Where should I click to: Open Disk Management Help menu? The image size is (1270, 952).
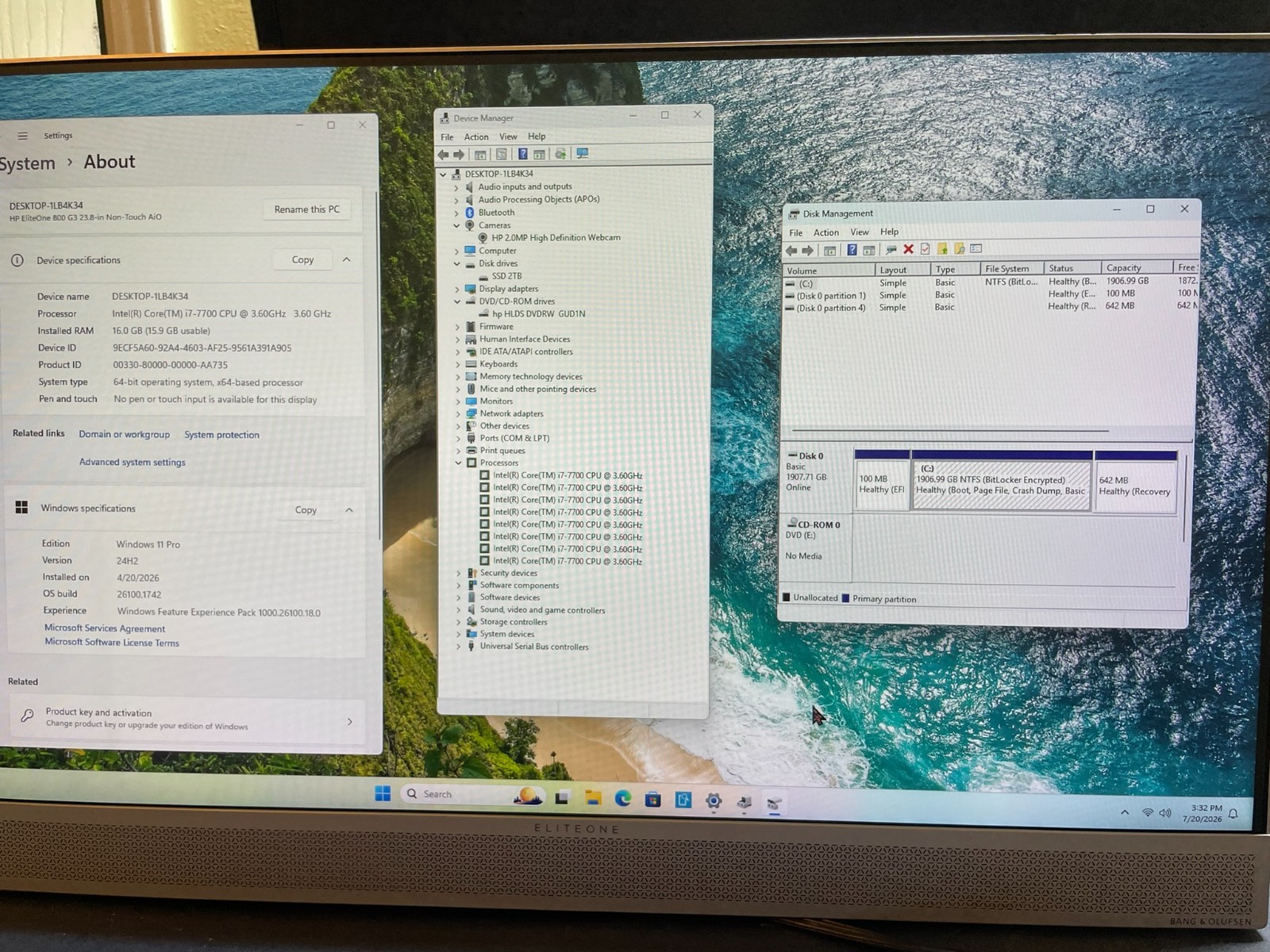click(890, 232)
